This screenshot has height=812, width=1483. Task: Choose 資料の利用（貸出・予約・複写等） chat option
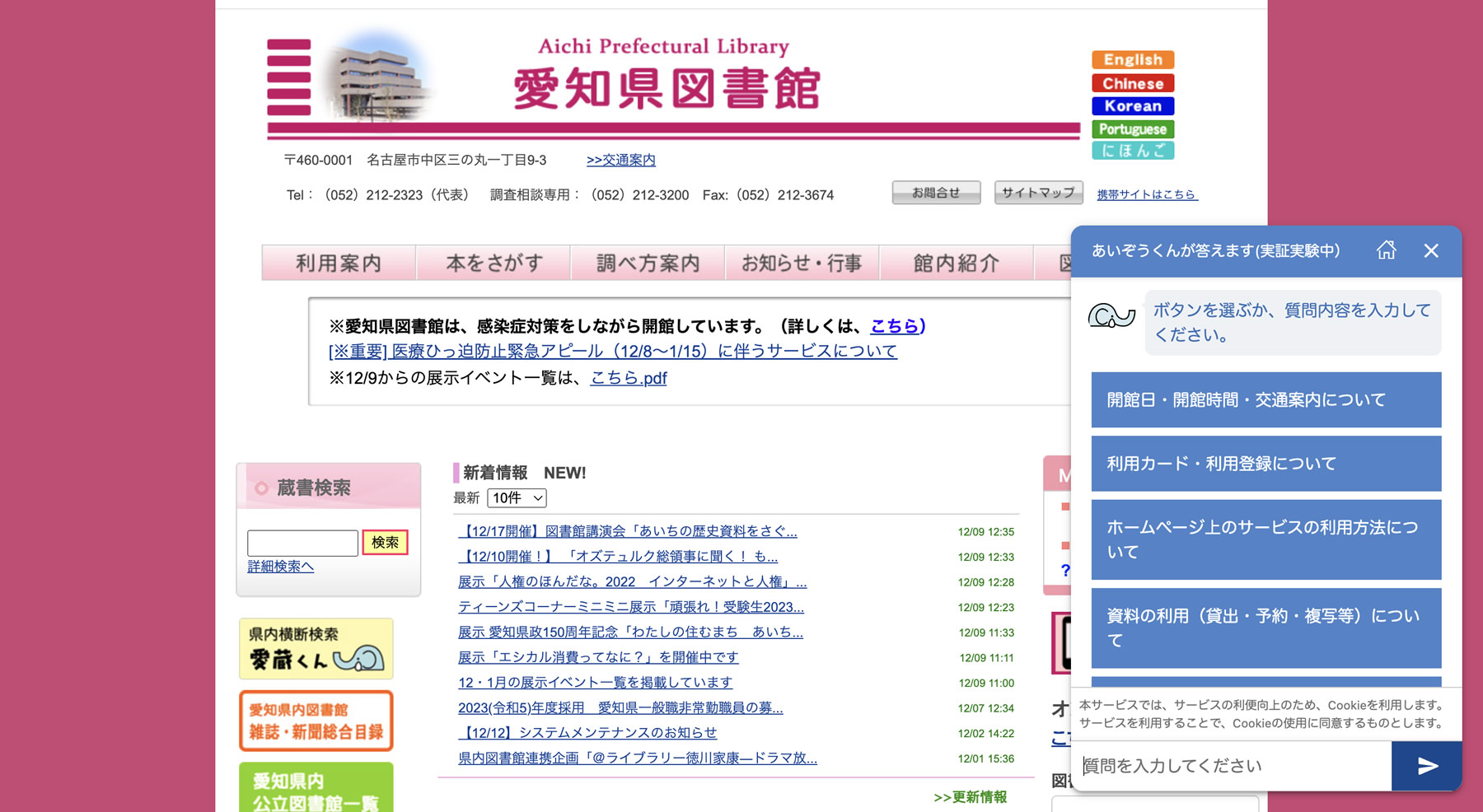click(1266, 628)
